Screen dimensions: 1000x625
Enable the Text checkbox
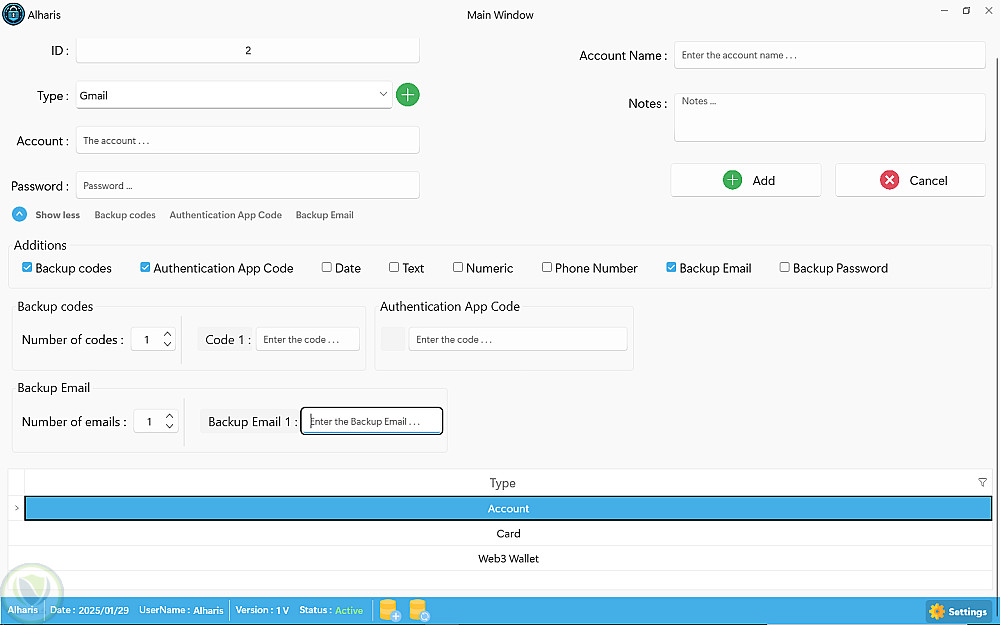point(393,268)
